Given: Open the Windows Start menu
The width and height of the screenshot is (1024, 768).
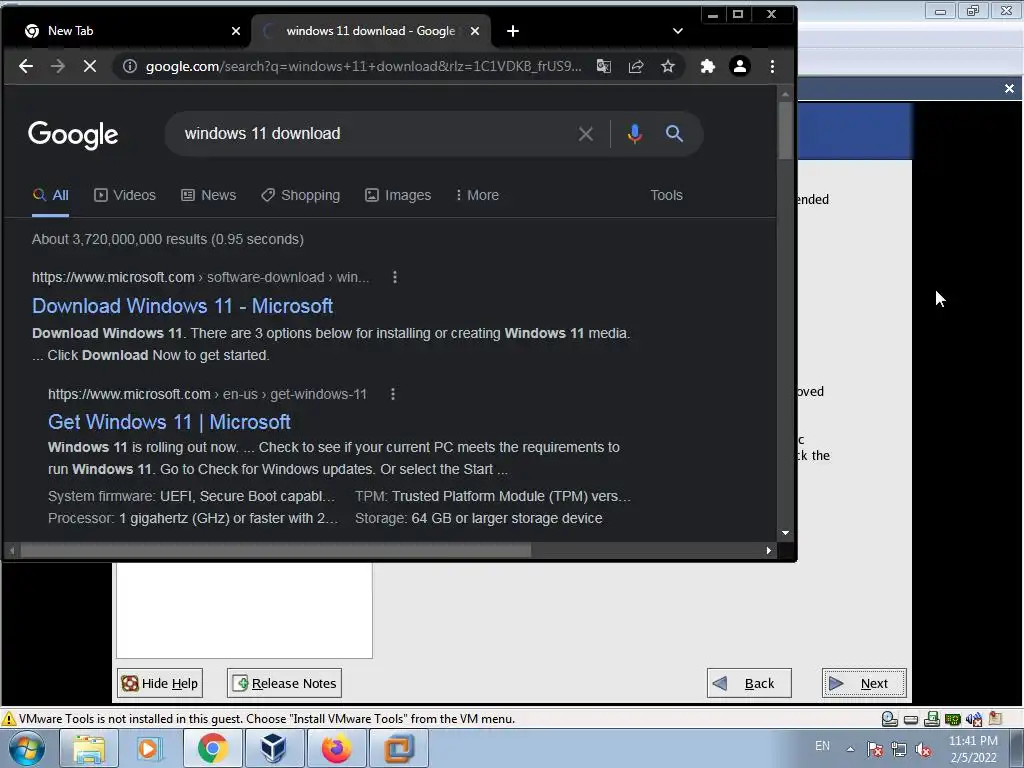Looking at the screenshot, I should click(25, 748).
